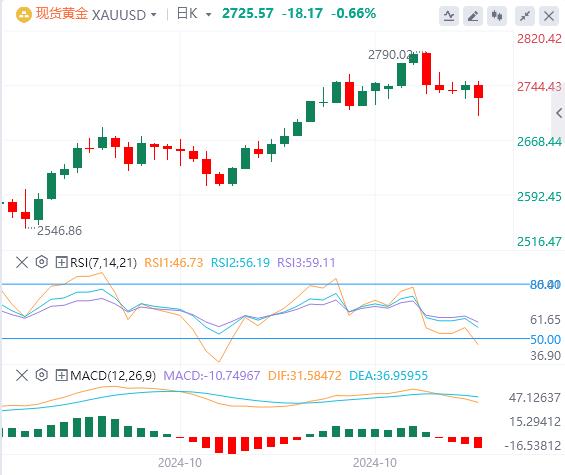Select the pencil drawing tool
The image size is (565, 475).
coord(473,16)
